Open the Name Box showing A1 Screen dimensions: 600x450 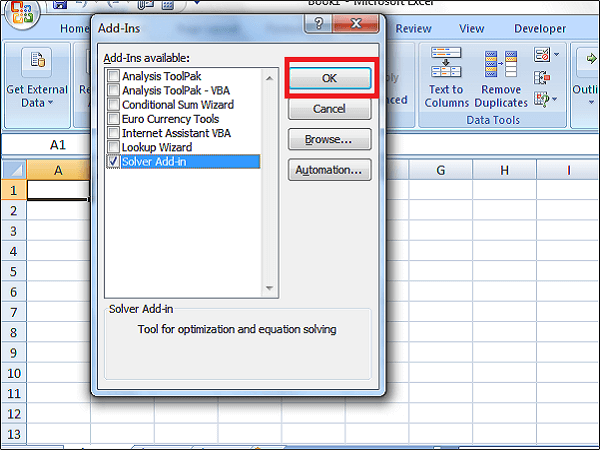pyautogui.click(x=58, y=145)
